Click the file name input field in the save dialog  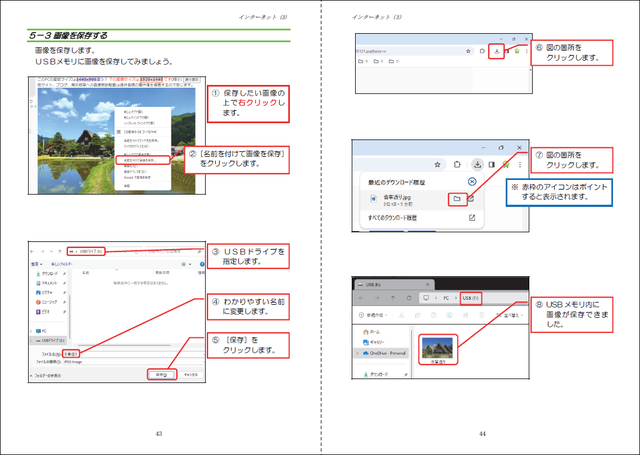click(133, 354)
